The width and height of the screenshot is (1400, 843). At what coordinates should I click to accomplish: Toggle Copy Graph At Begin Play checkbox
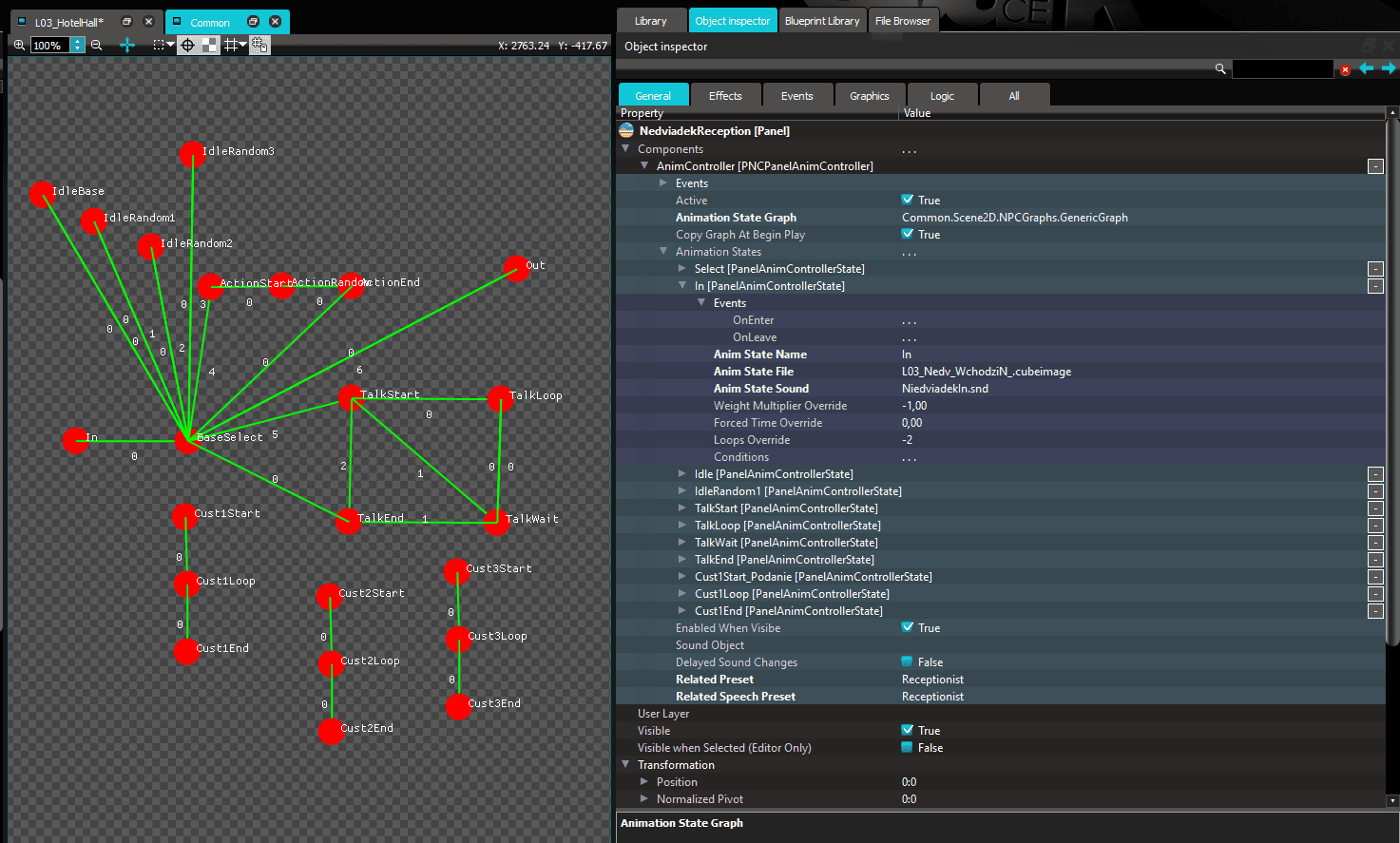(908, 235)
